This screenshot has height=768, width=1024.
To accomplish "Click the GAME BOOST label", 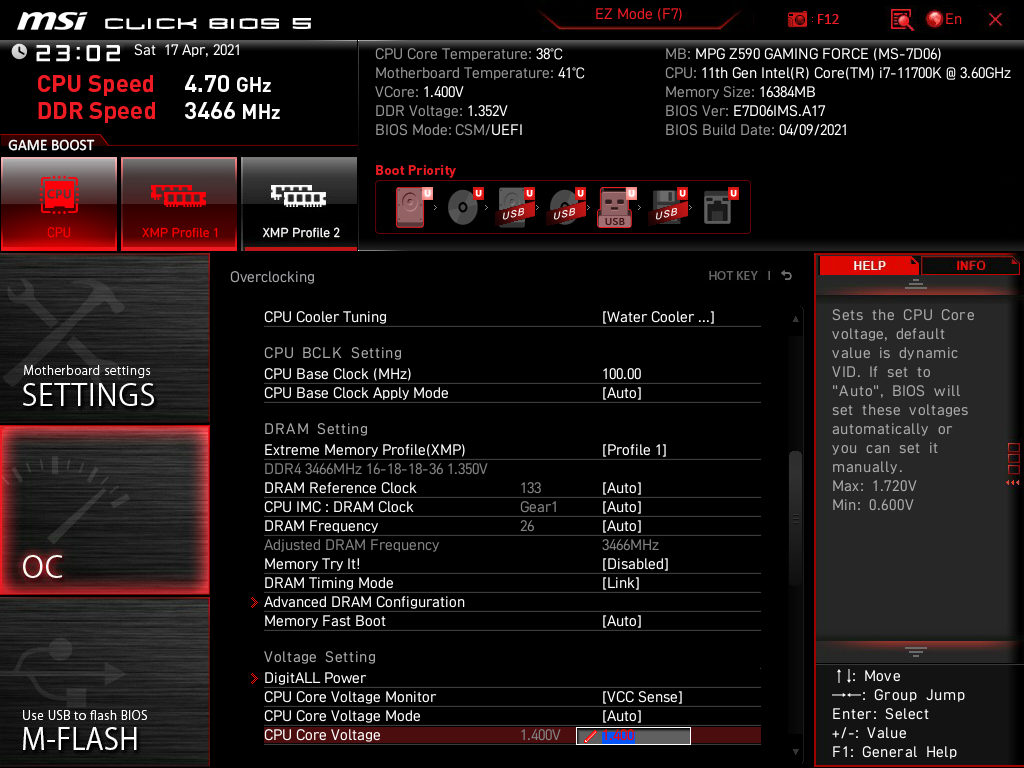I will tap(51, 145).
